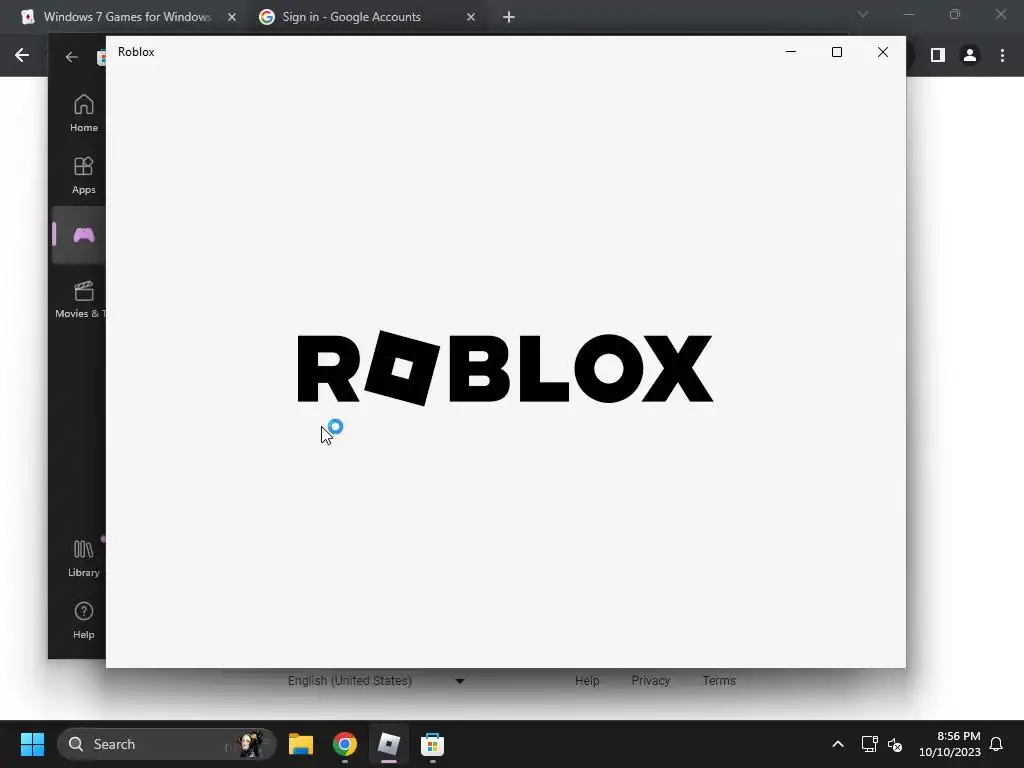This screenshot has height=768, width=1024.
Task: Expand Chrome tab search chevron
Action: tap(863, 14)
